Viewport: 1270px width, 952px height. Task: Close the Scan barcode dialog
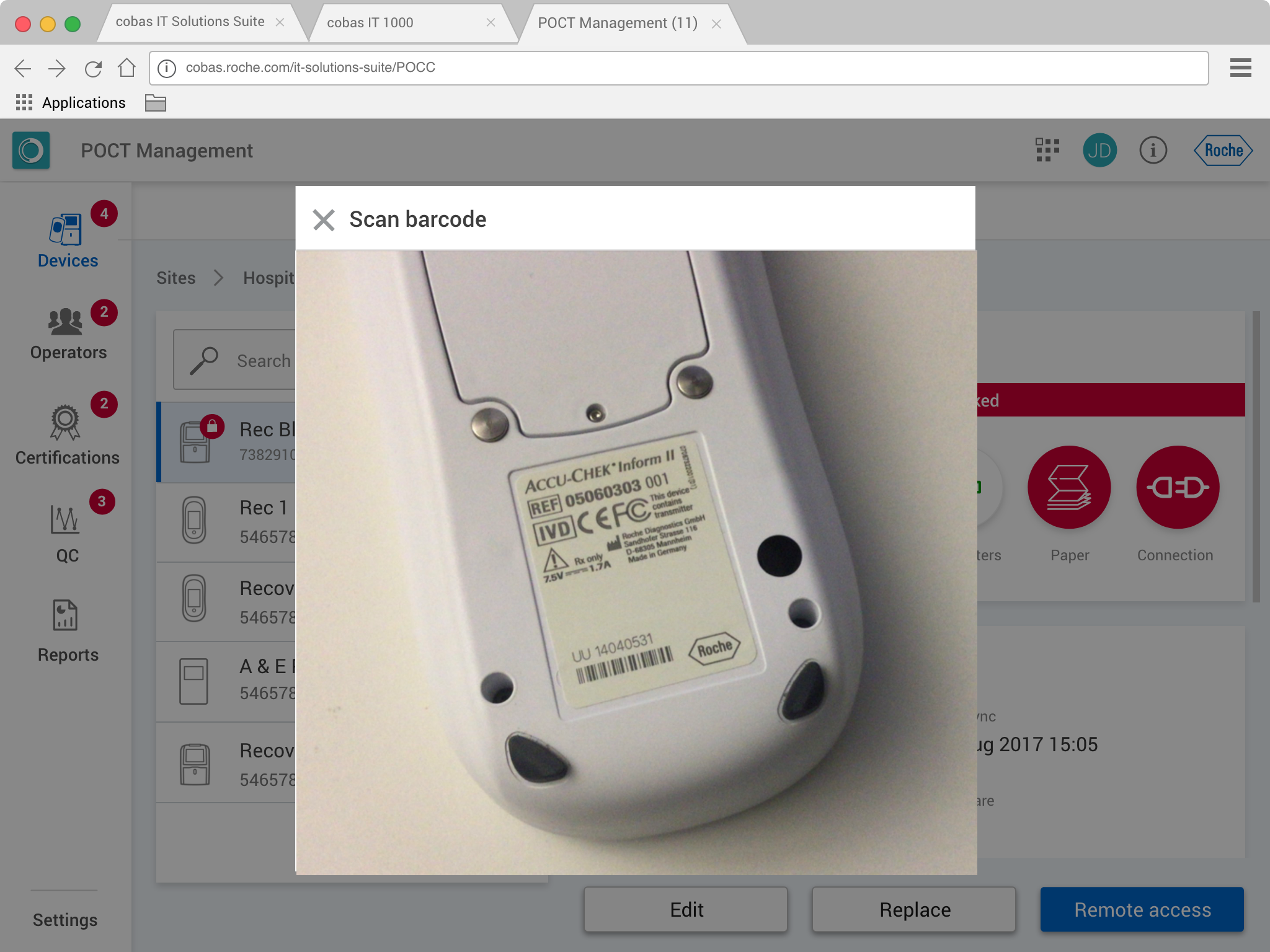click(324, 219)
